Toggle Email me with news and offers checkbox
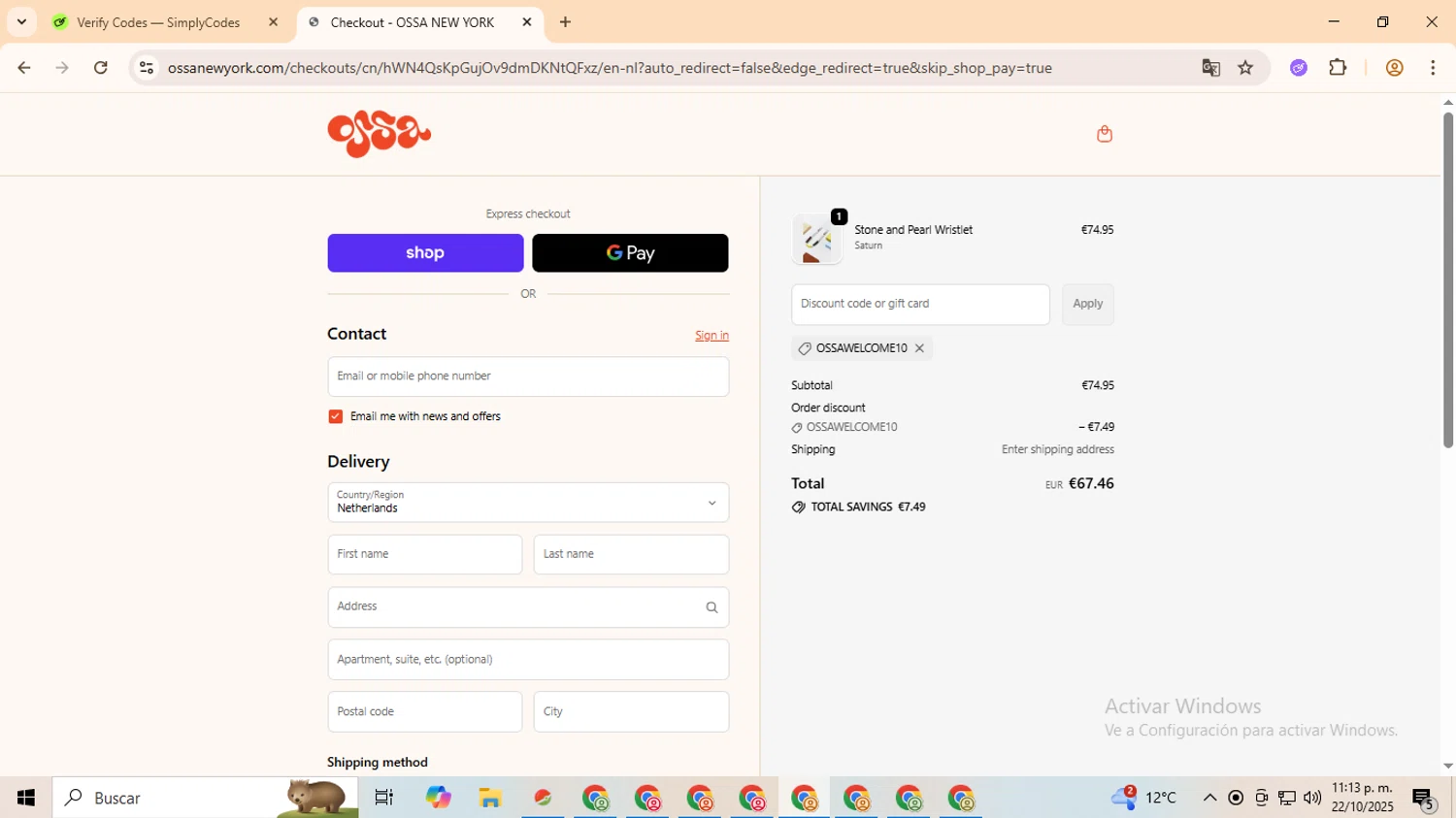 coord(336,416)
